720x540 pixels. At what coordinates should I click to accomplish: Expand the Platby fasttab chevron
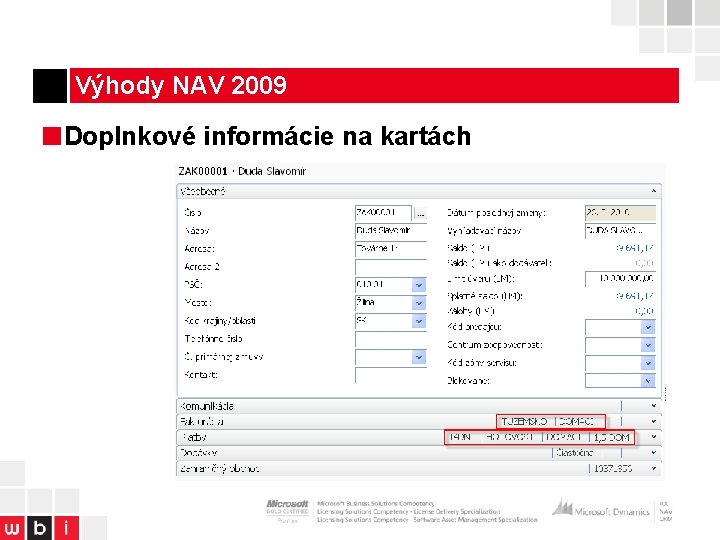point(653,437)
